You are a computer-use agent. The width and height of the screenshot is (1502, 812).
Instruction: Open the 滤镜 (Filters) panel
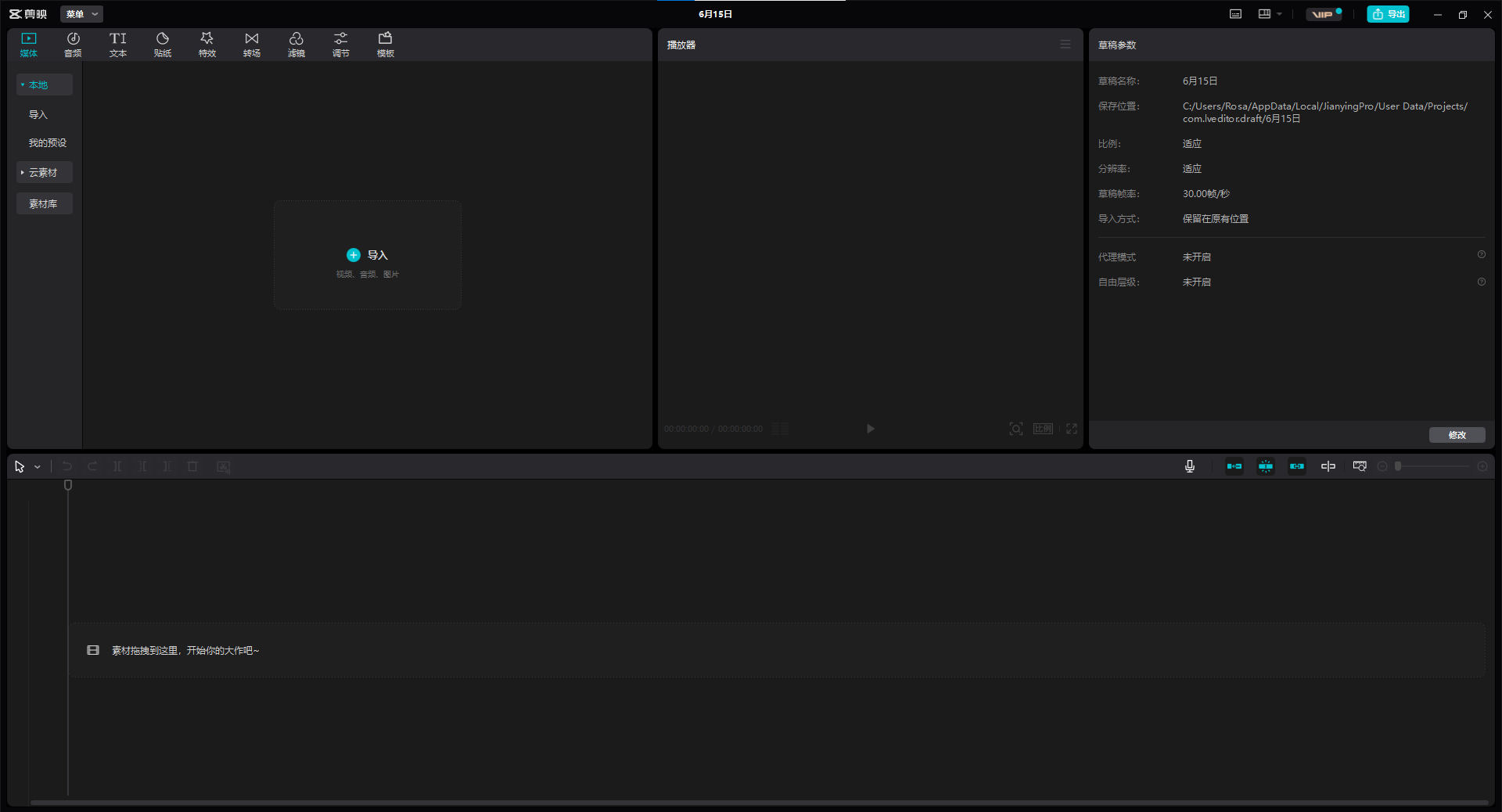[296, 45]
